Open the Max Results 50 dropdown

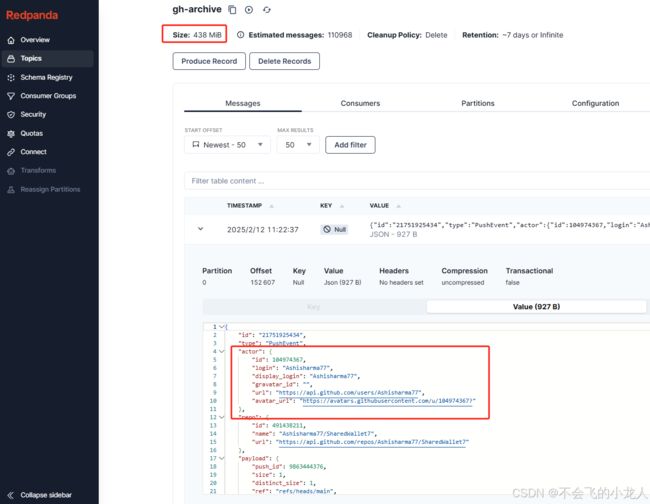[298, 145]
